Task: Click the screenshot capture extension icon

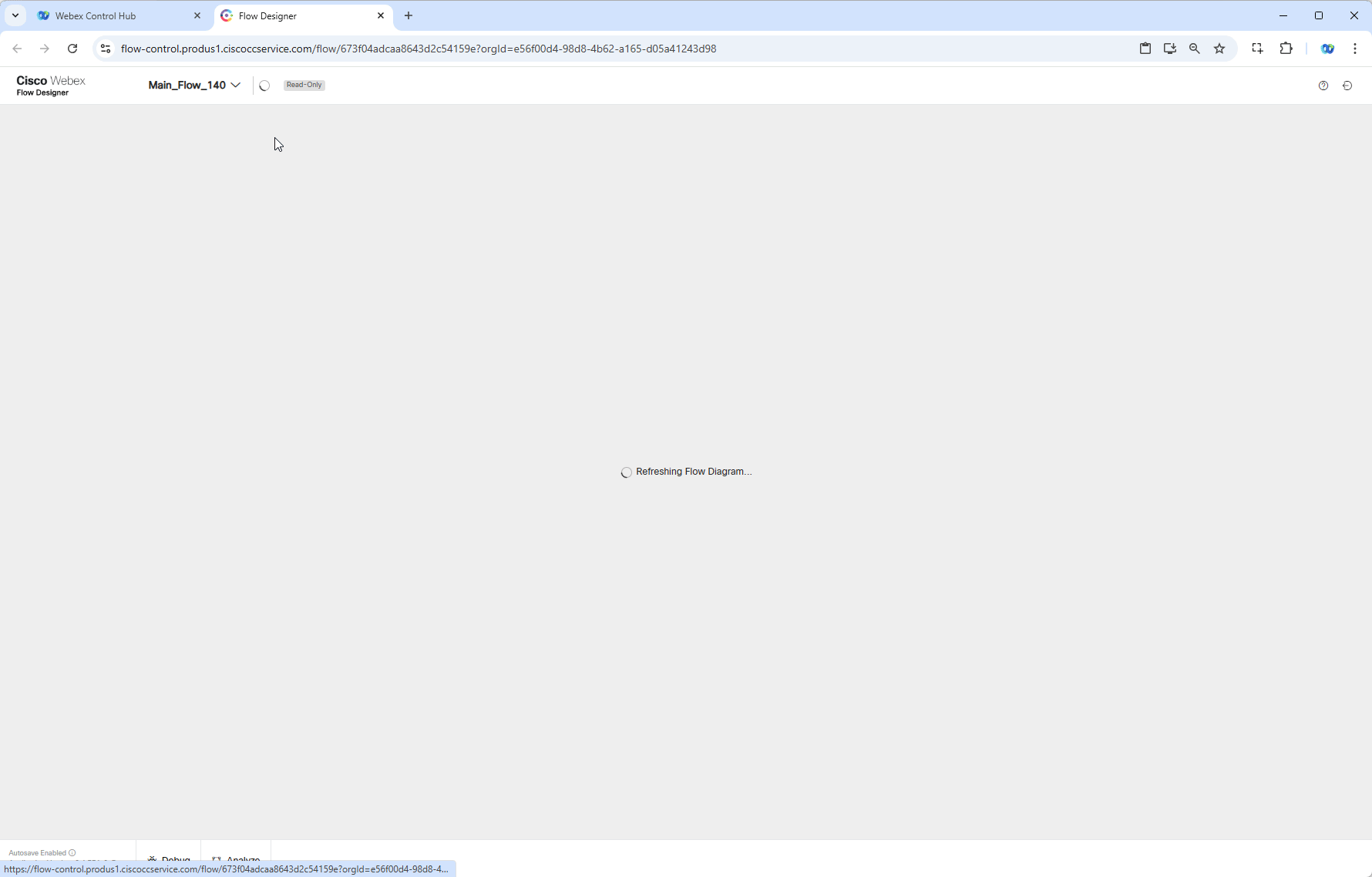Action: point(1257,49)
